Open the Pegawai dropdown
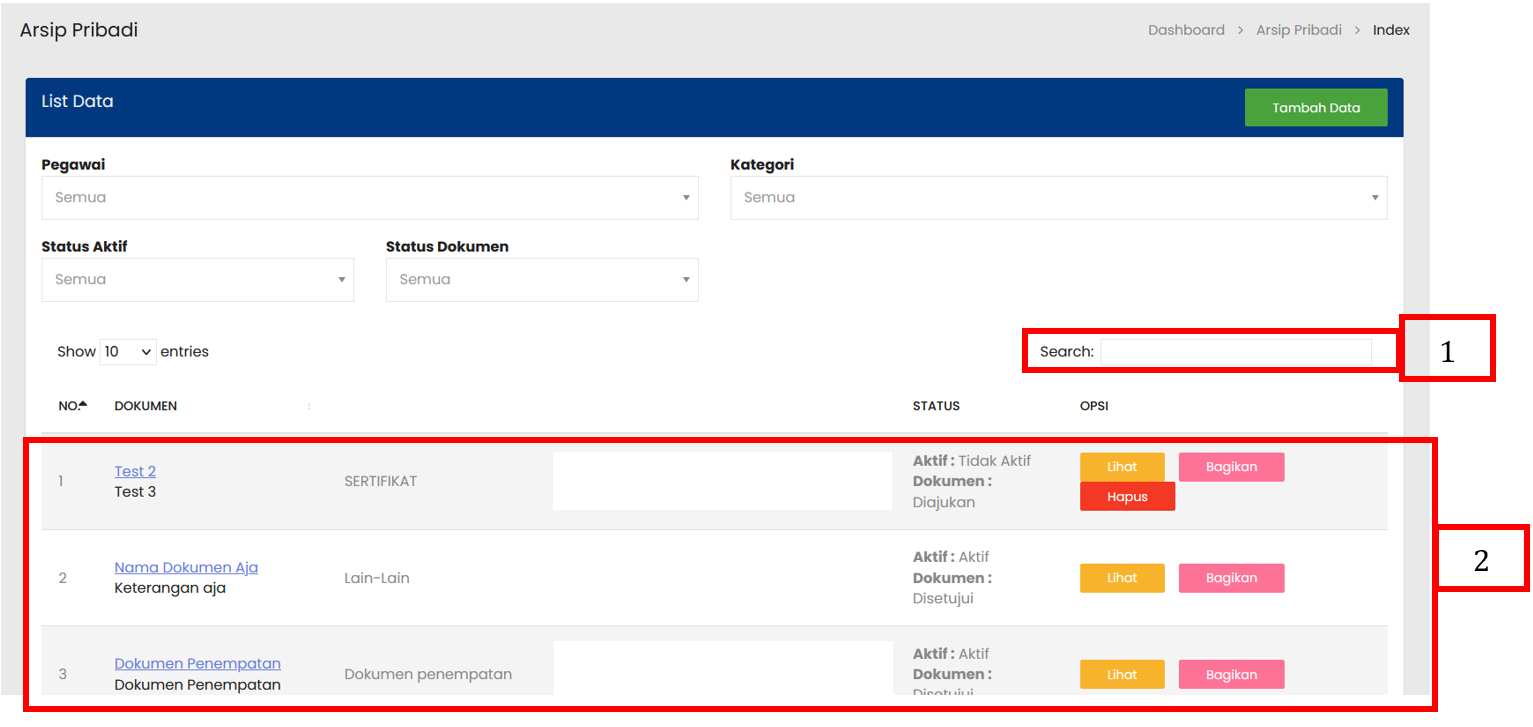The width and height of the screenshot is (1533, 727). point(369,198)
